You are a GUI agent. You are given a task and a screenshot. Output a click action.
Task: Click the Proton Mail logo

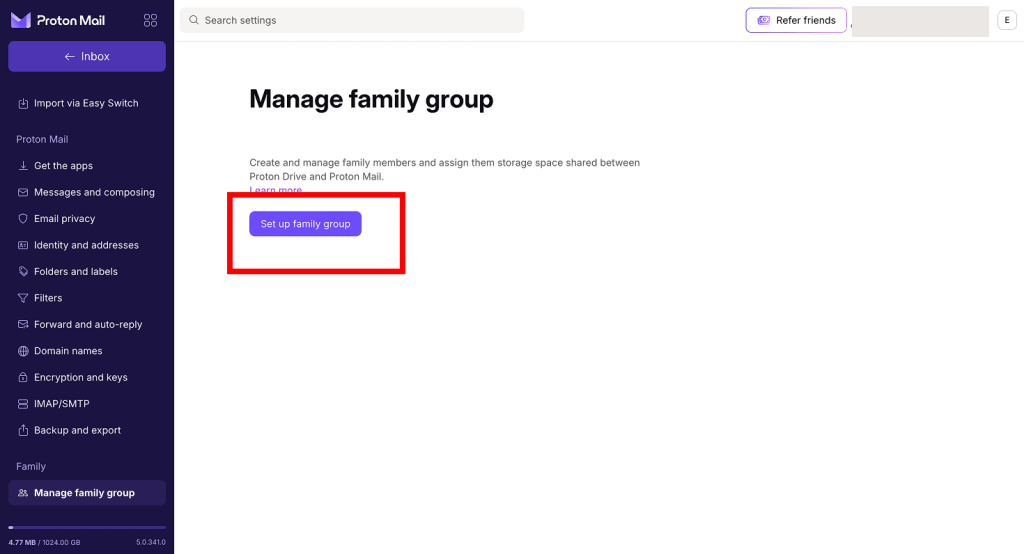(x=57, y=20)
